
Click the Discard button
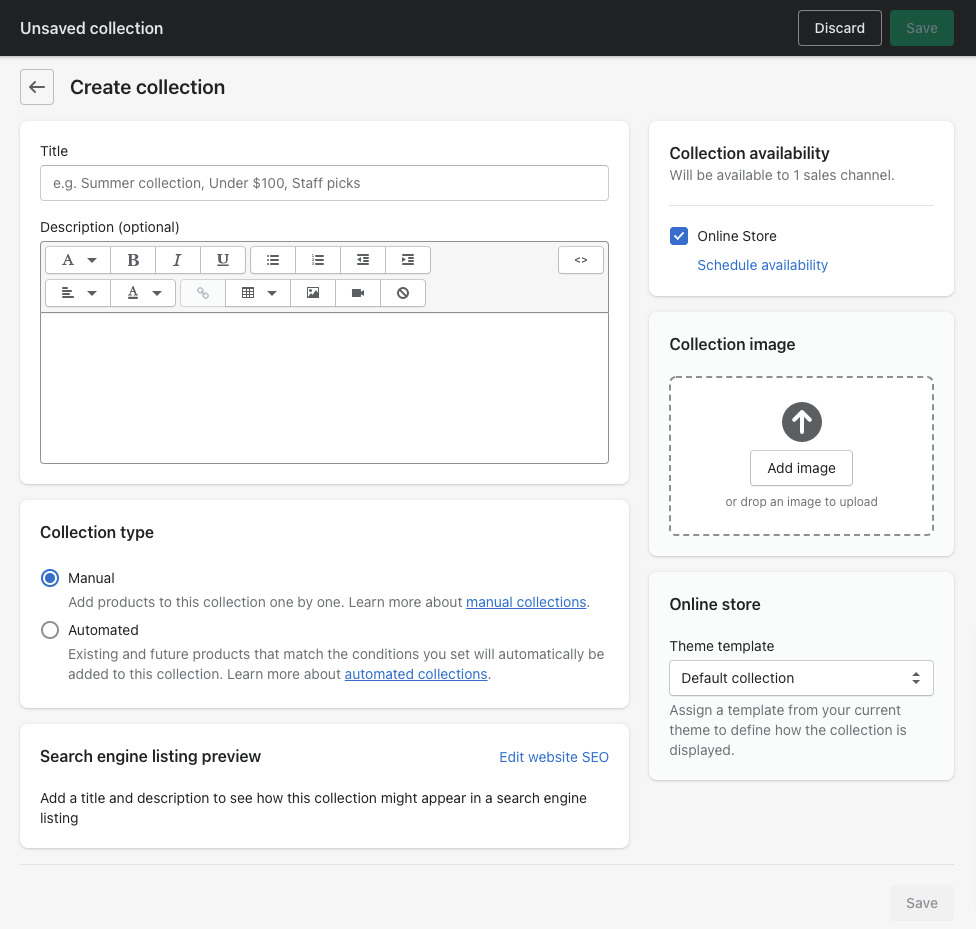(840, 28)
